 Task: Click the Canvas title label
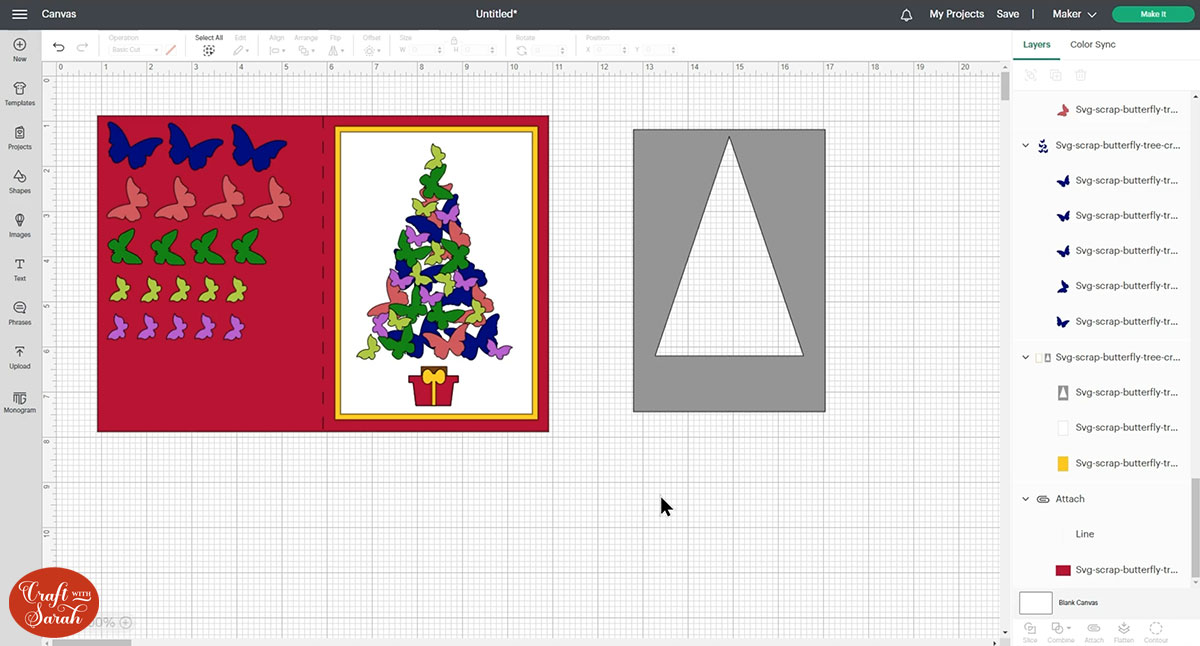[x=59, y=14]
